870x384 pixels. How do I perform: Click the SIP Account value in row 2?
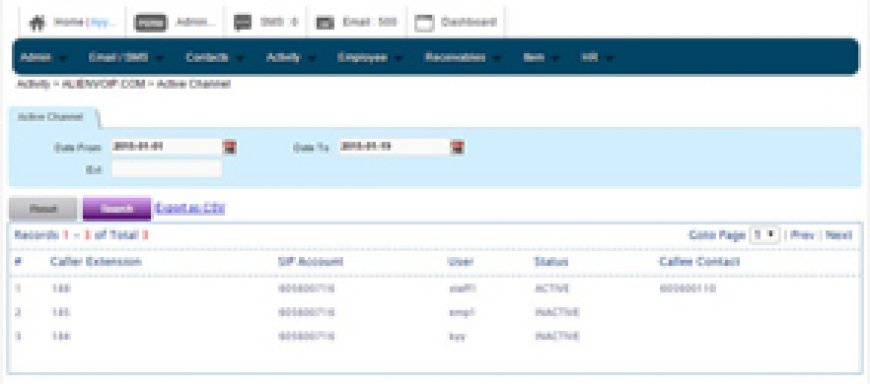[x=306, y=312]
